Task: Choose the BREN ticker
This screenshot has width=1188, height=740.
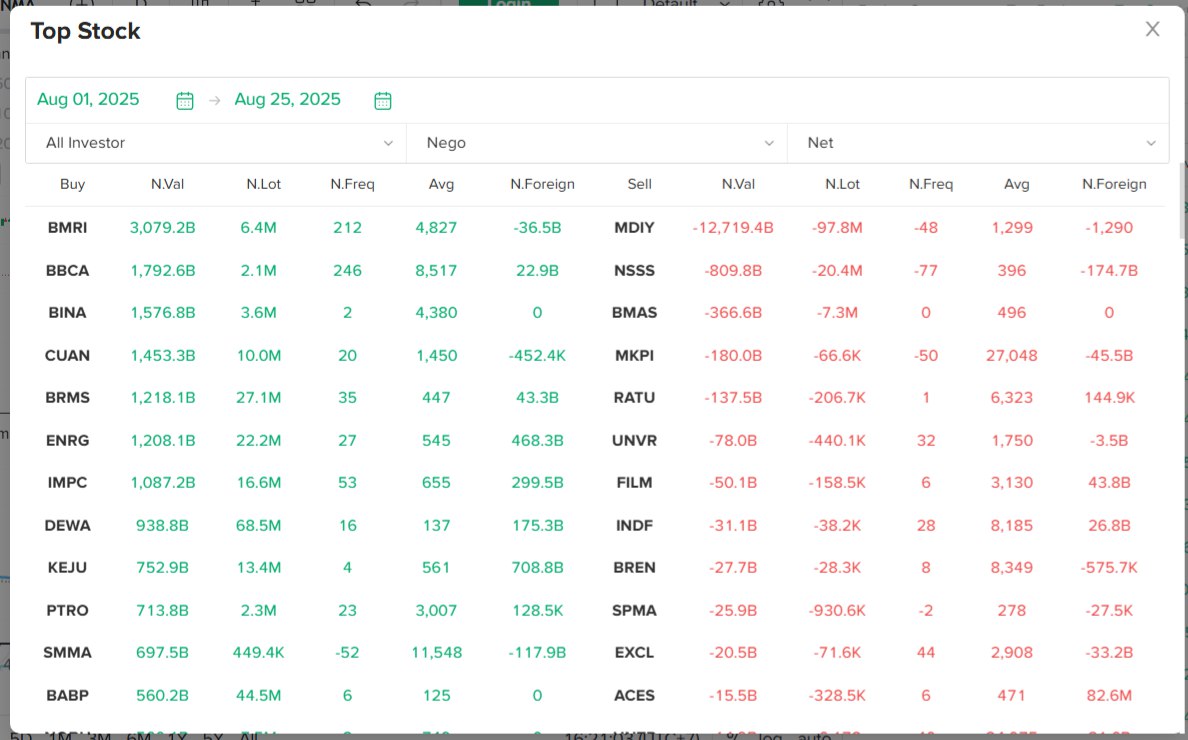Action: [634, 567]
